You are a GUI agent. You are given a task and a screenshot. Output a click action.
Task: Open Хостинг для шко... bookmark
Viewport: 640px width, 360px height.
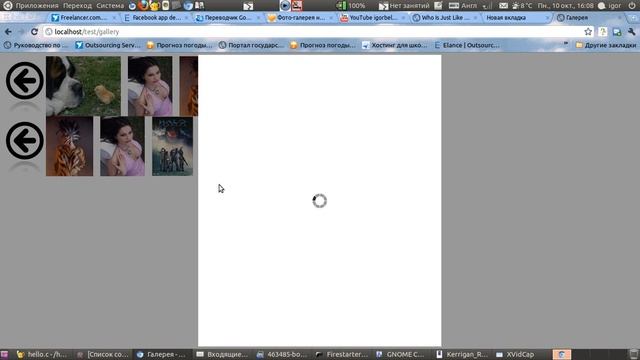(394, 45)
